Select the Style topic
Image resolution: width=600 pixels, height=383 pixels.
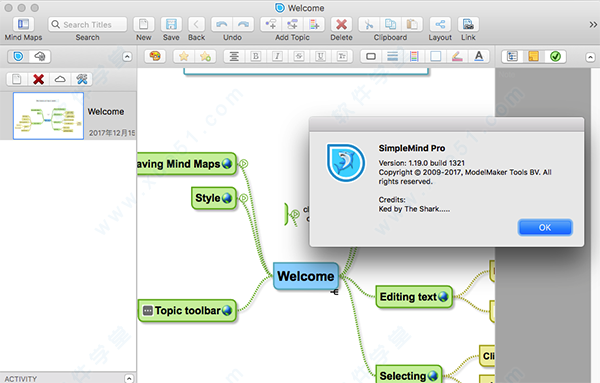coord(214,198)
